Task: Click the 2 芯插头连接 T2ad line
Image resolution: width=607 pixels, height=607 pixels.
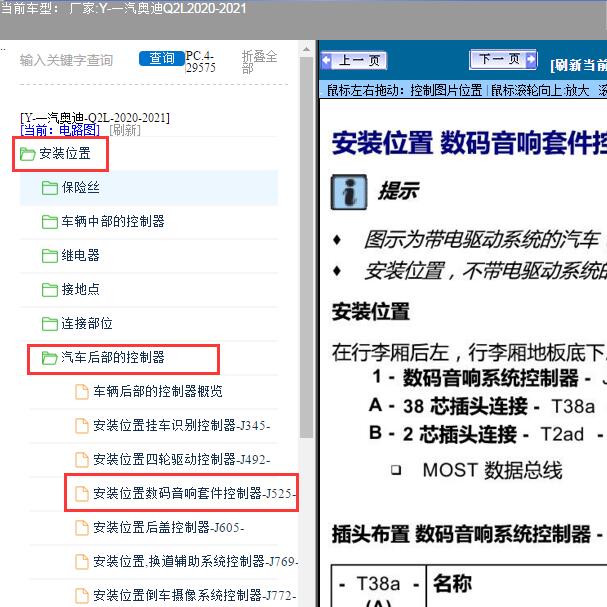Action: (486, 434)
